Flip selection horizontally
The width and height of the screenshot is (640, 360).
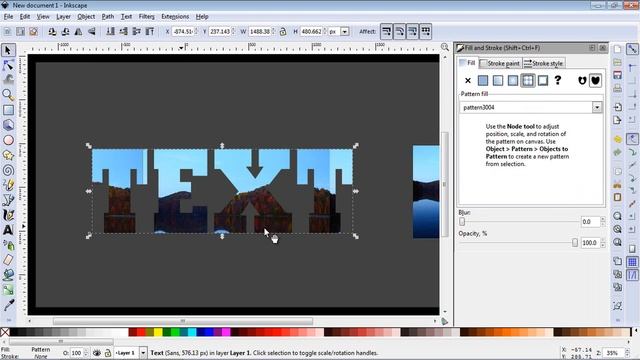click(78, 31)
